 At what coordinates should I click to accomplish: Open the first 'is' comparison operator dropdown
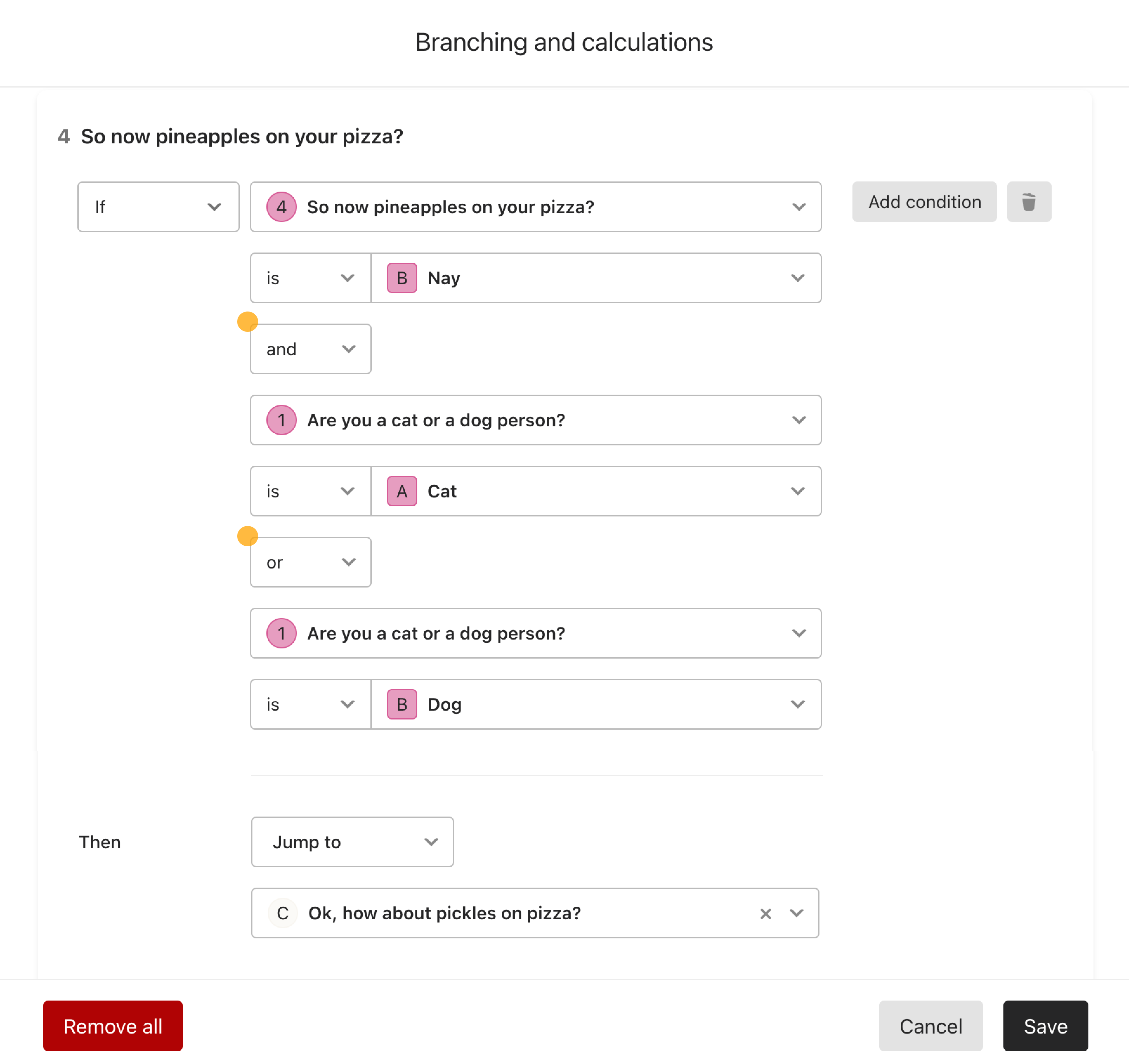pyautogui.click(x=311, y=278)
